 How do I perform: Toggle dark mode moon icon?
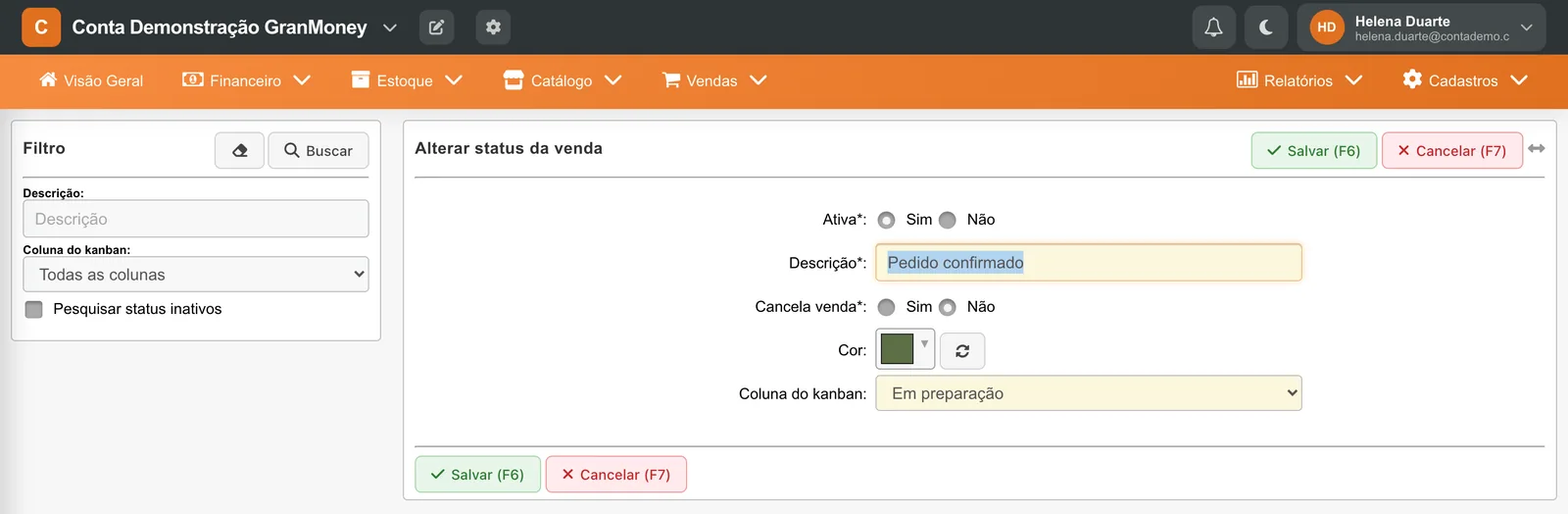click(1266, 27)
